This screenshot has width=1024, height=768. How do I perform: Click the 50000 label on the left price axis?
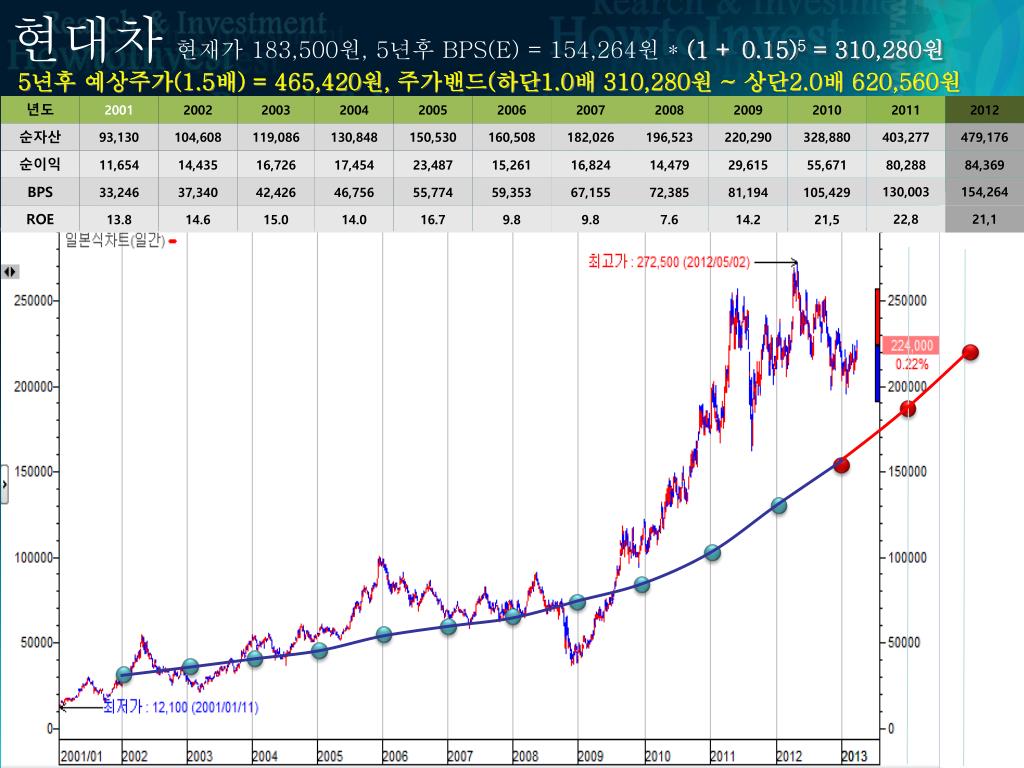pos(37,643)
